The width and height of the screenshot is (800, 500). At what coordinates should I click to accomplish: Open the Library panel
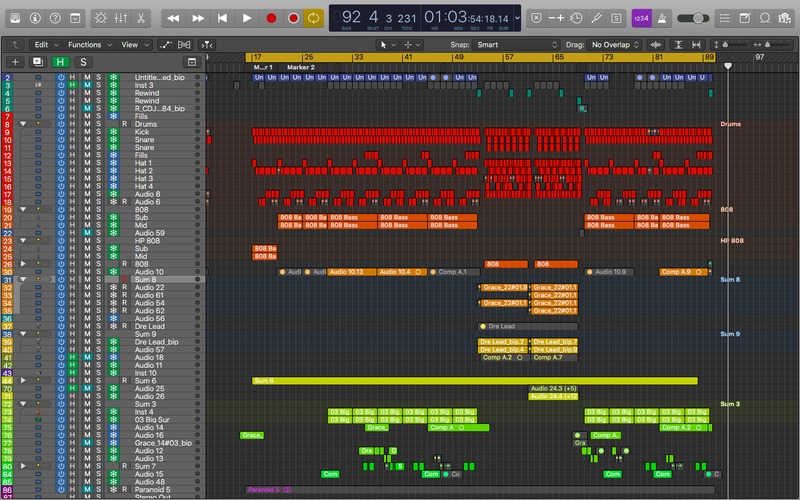point(14,18)
